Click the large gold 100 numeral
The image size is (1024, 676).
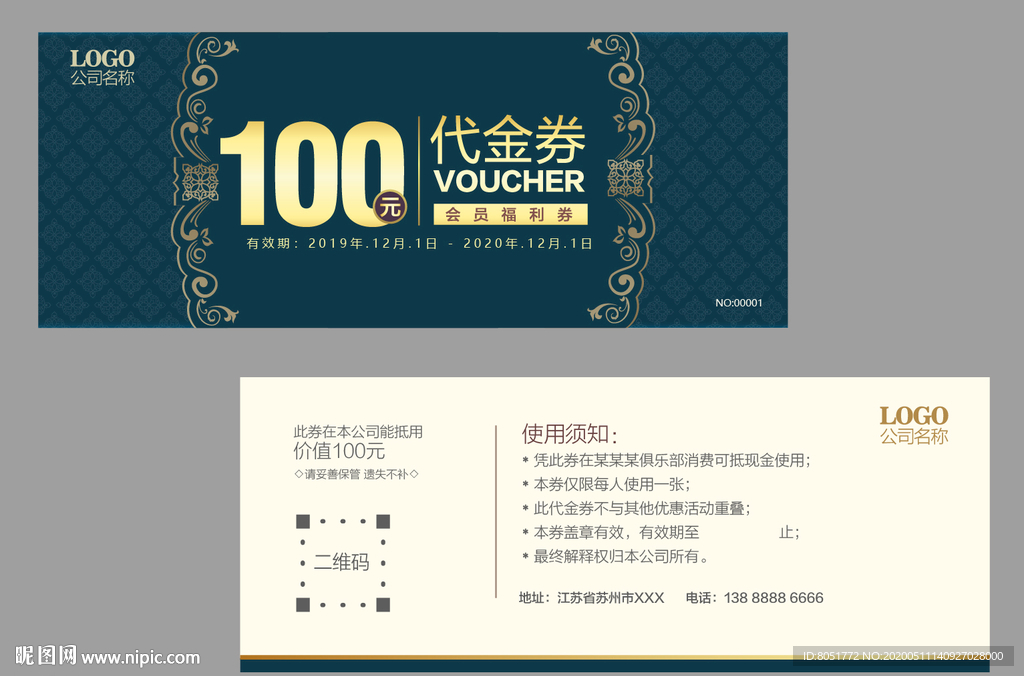point(311,173)
